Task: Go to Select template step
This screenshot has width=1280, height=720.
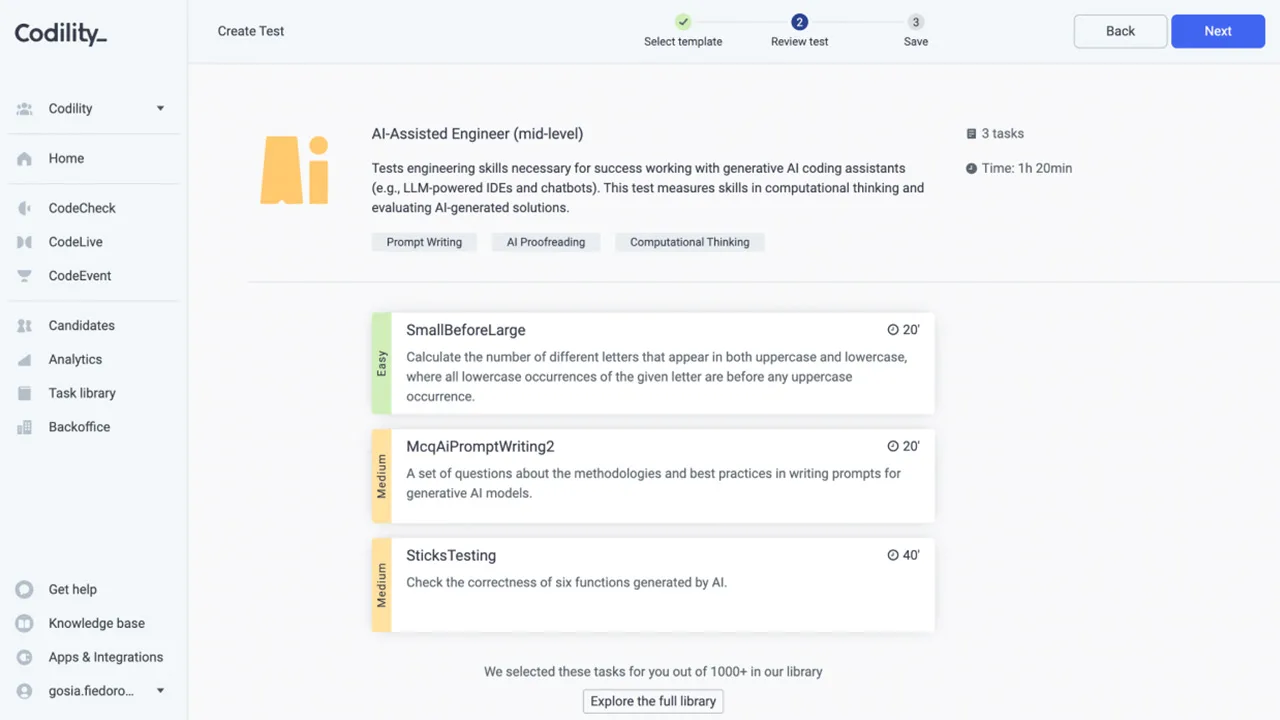Action: [683, 22]
